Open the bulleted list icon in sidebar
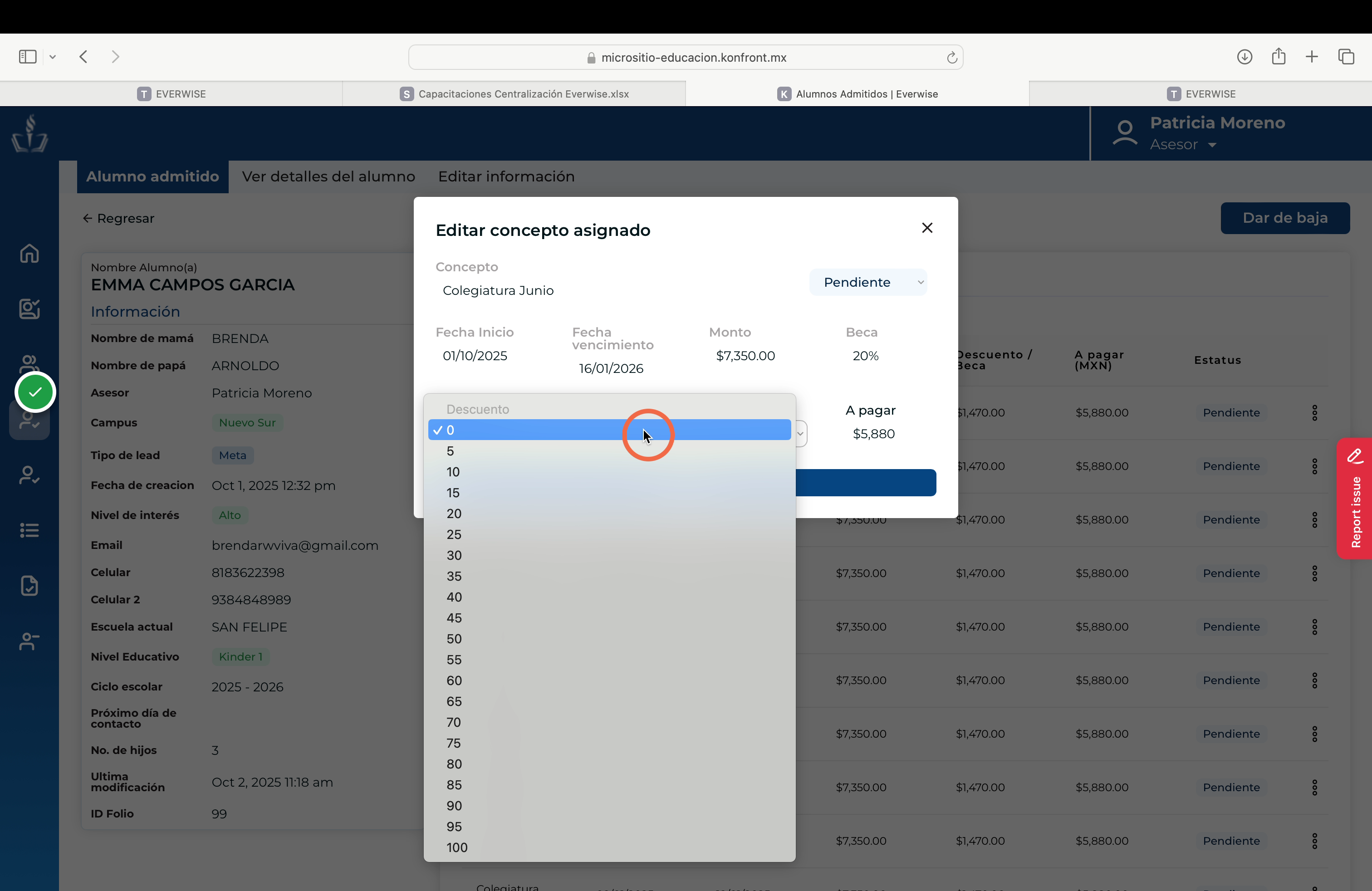The image size is (1372, 891). pyautogui.click(x=29, y=530)
